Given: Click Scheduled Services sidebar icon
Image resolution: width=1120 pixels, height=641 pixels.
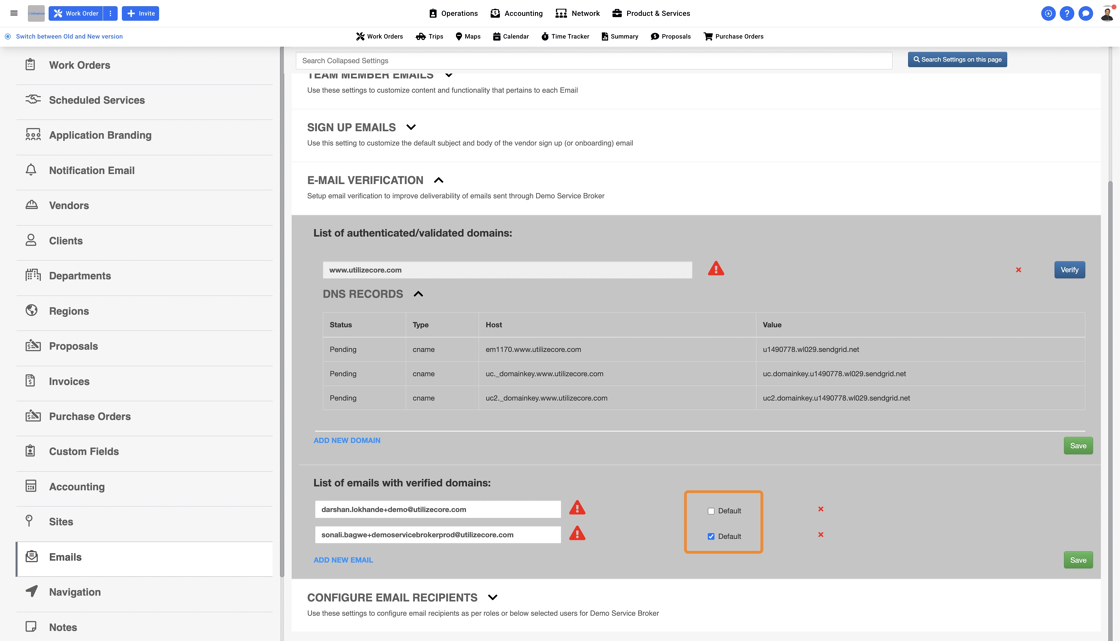Looking at the screenshot, I should 32,99.
